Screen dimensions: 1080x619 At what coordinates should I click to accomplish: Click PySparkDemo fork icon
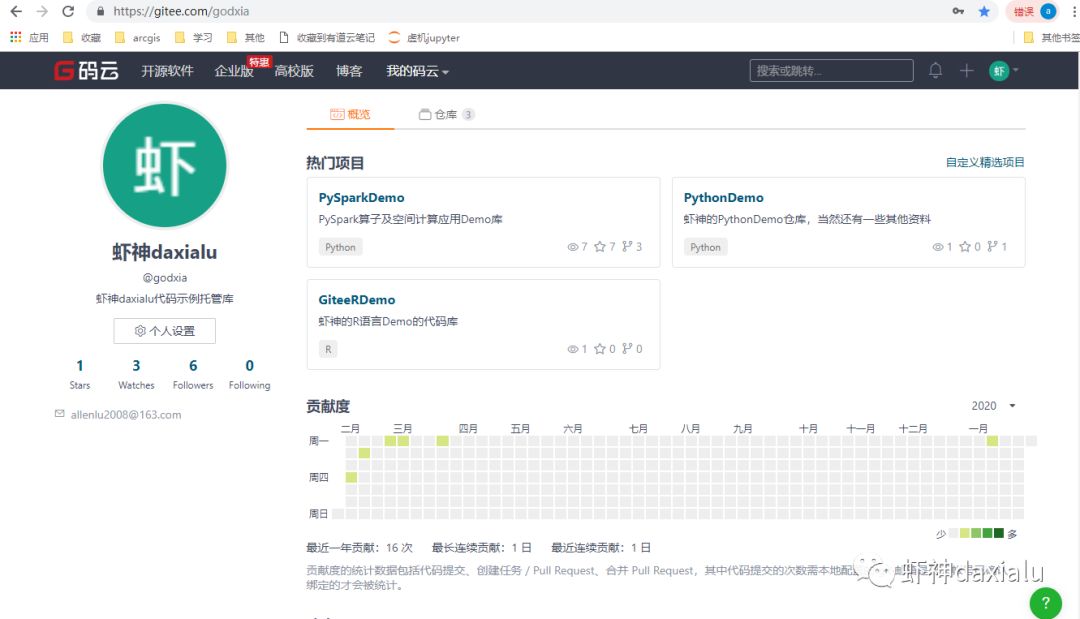click(627, 246)
